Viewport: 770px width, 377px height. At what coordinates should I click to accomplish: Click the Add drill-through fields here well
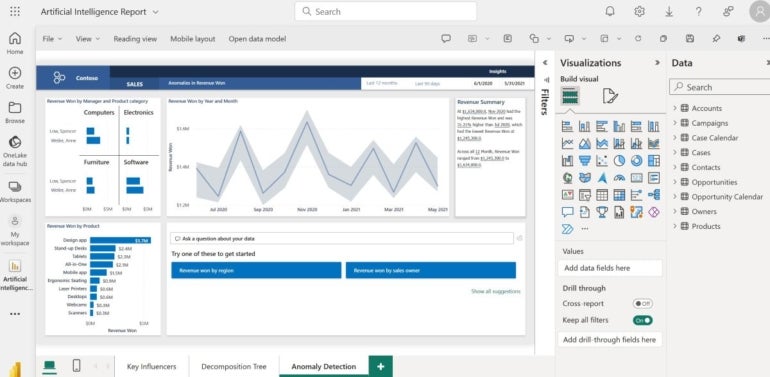(610, 340)
